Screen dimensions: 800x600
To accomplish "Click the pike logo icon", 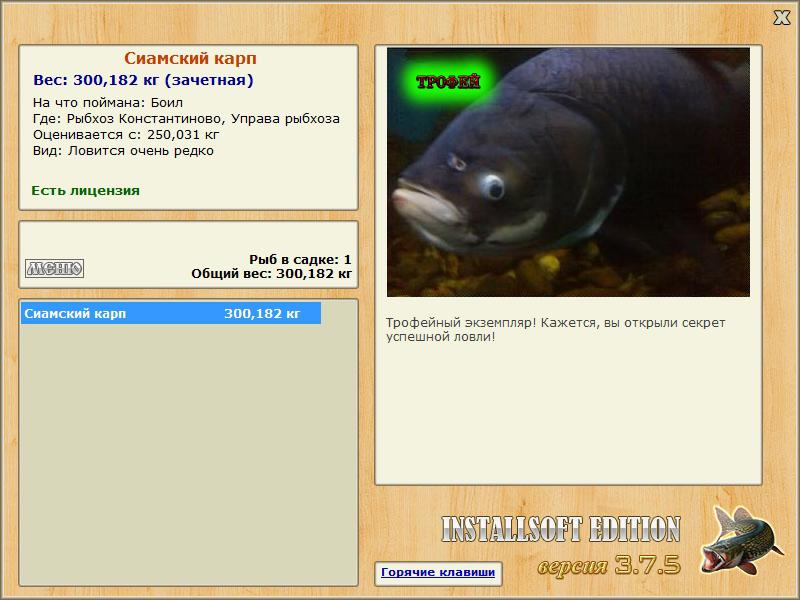I will [741, 540].
